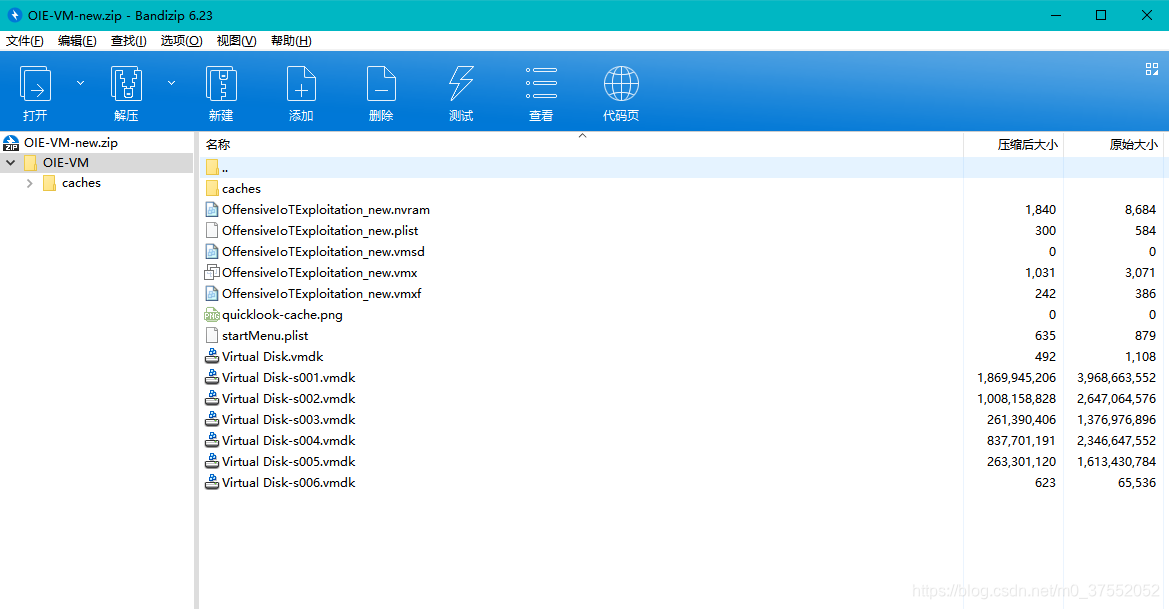
Task: Open the dropdown arrow next to 解压
Action: [171, 83]
